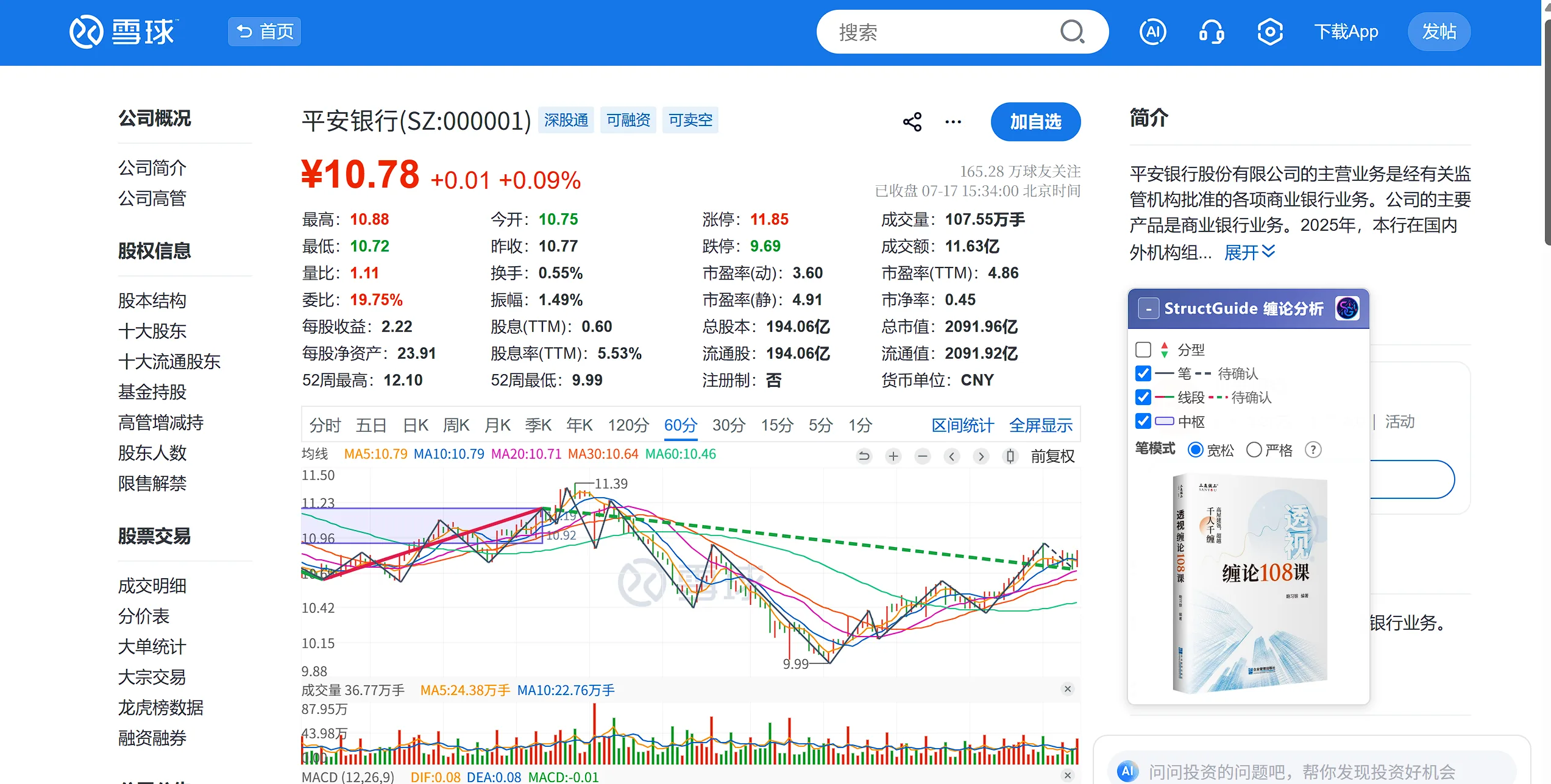Image resolution: width=1551 pixels, height=784 pixels.
Task: Switch to the 周K chart tab
Action: click(x=456, y=425)
